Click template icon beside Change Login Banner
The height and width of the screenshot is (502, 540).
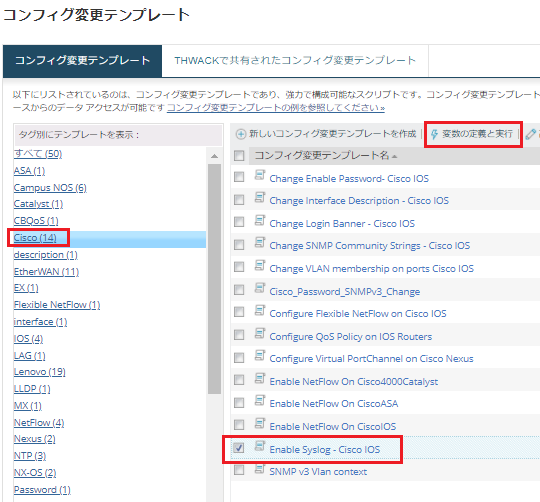point(260,220)
